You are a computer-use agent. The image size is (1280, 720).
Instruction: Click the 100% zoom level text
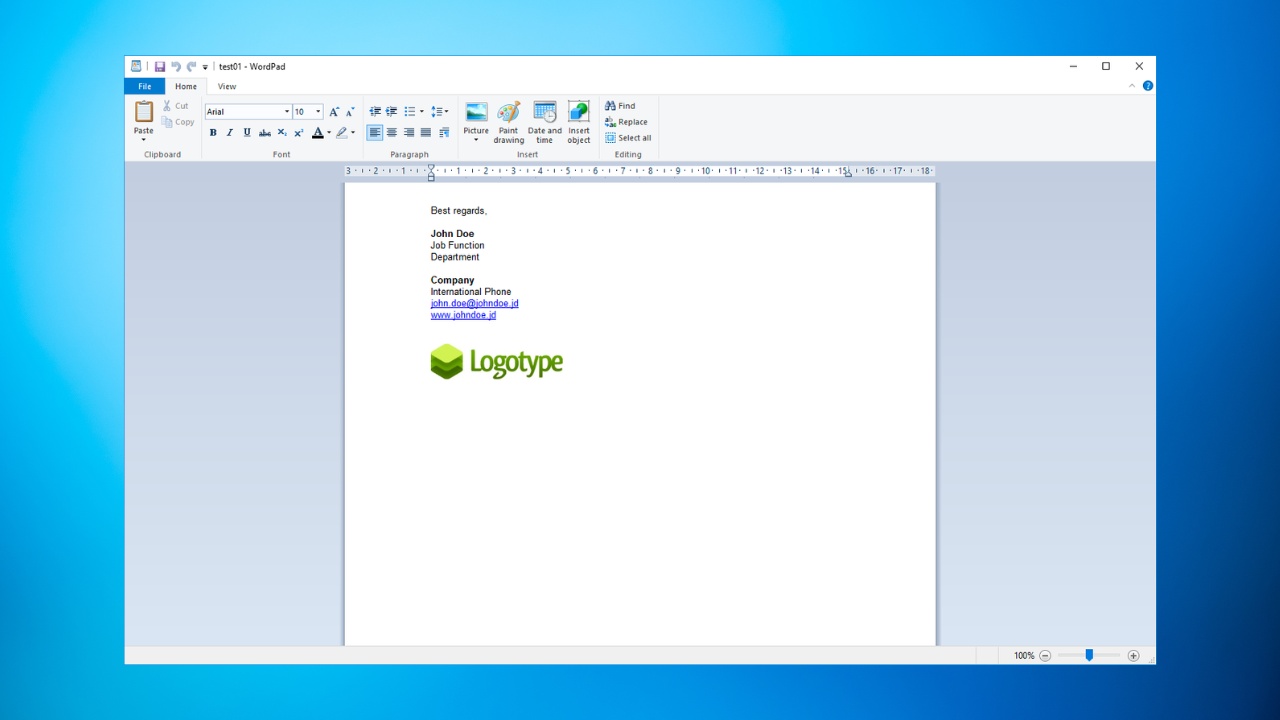1024,656
